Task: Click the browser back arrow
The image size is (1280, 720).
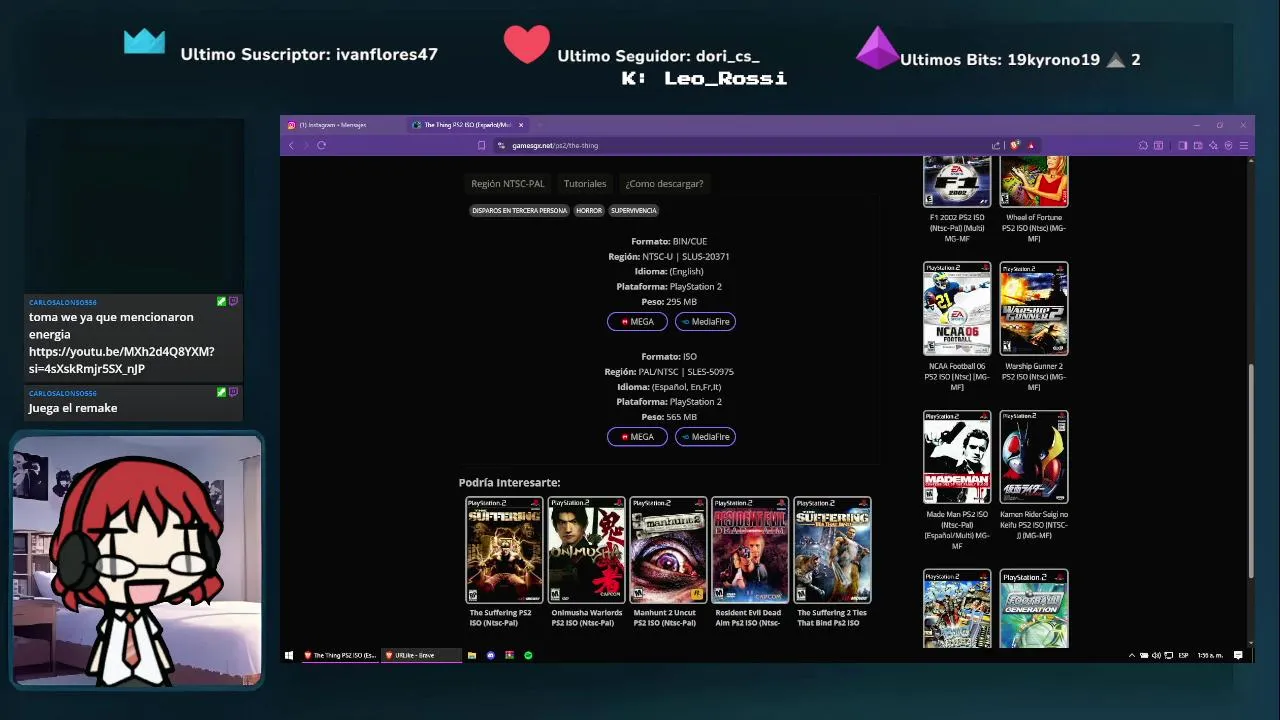Action: point(291,145)
